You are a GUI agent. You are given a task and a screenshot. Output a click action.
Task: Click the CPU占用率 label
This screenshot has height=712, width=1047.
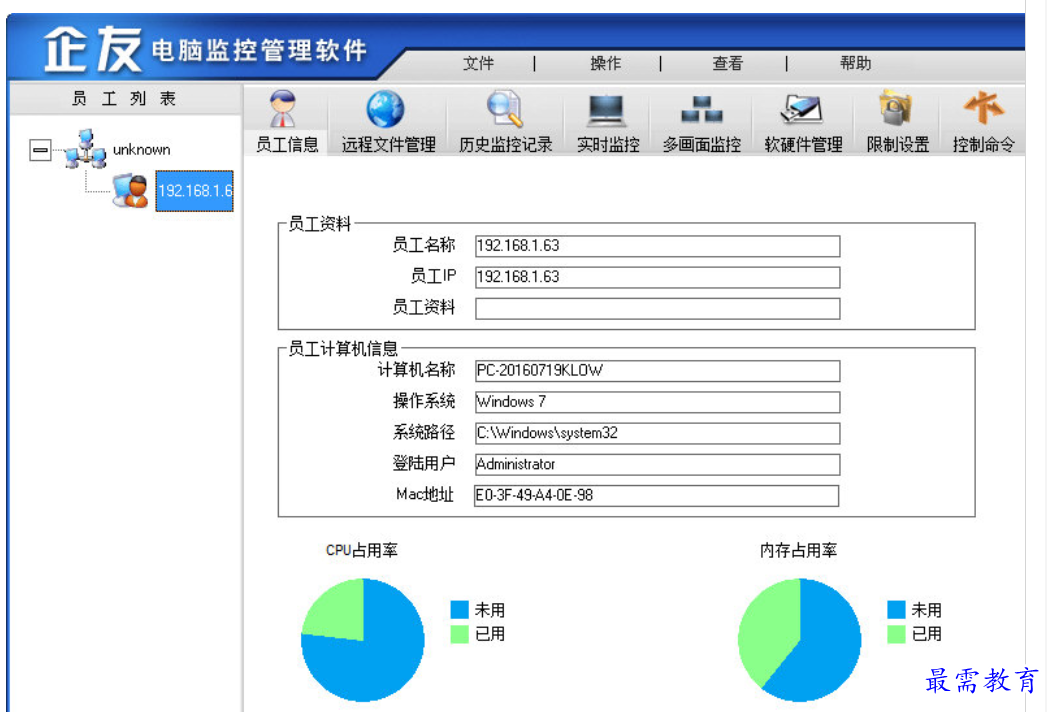click(x=361, y=550)
